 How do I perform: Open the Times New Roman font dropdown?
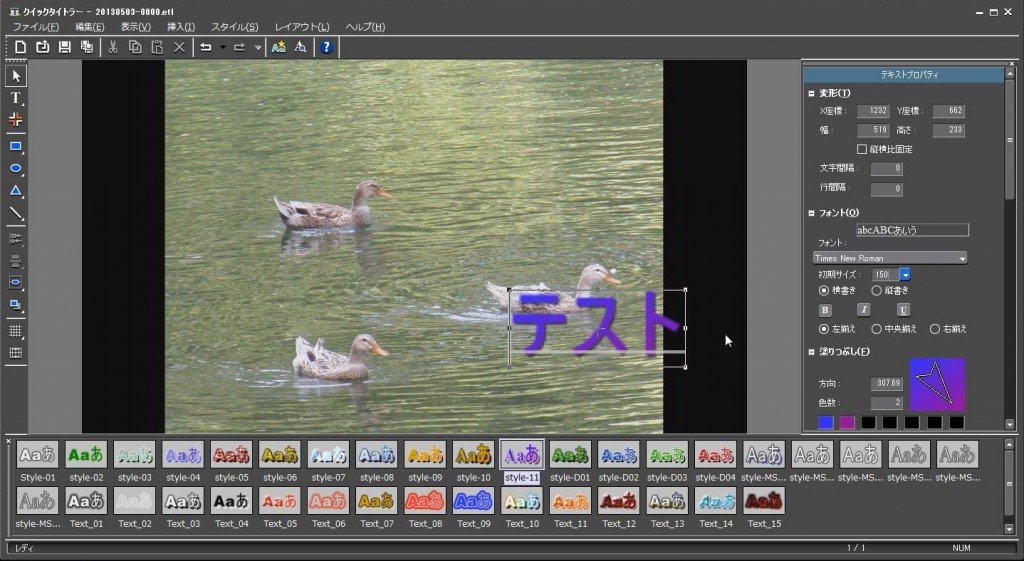coord(890,259)
